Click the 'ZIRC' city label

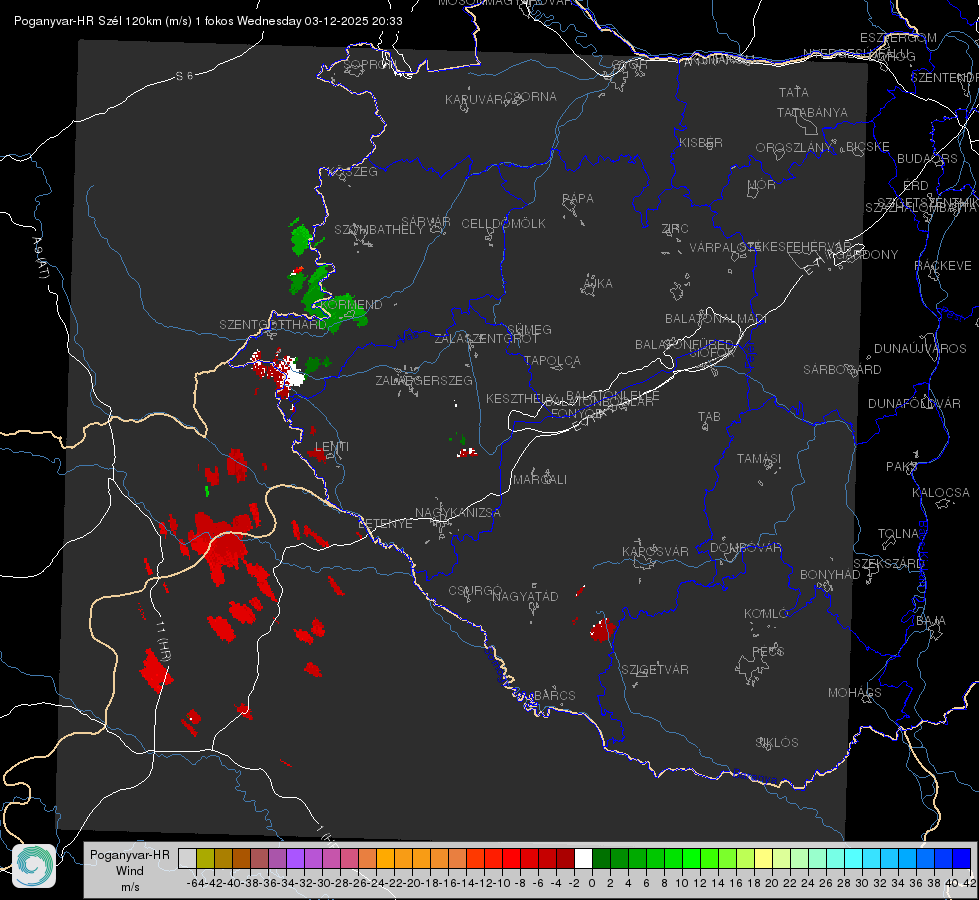[675, 229]
